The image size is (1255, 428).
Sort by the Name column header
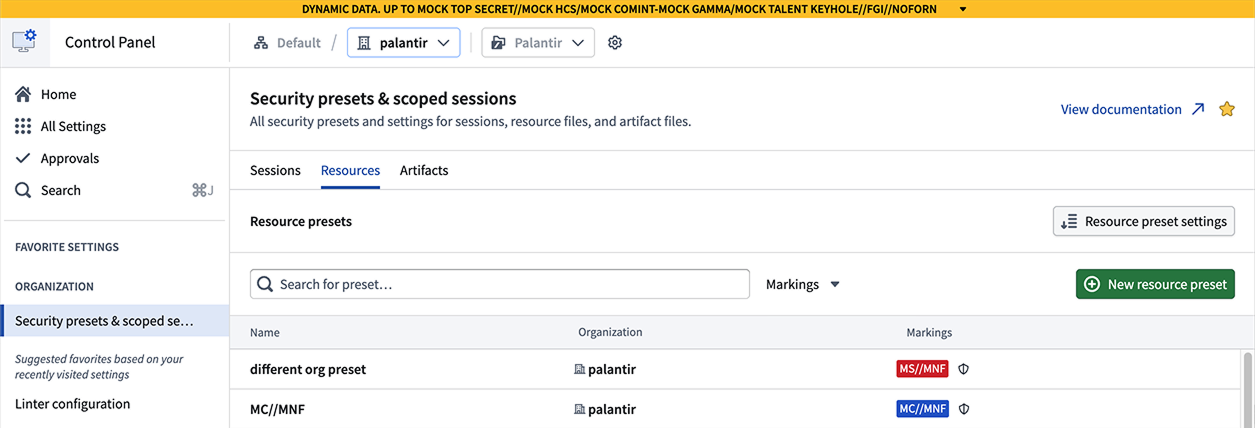(265, 332)
